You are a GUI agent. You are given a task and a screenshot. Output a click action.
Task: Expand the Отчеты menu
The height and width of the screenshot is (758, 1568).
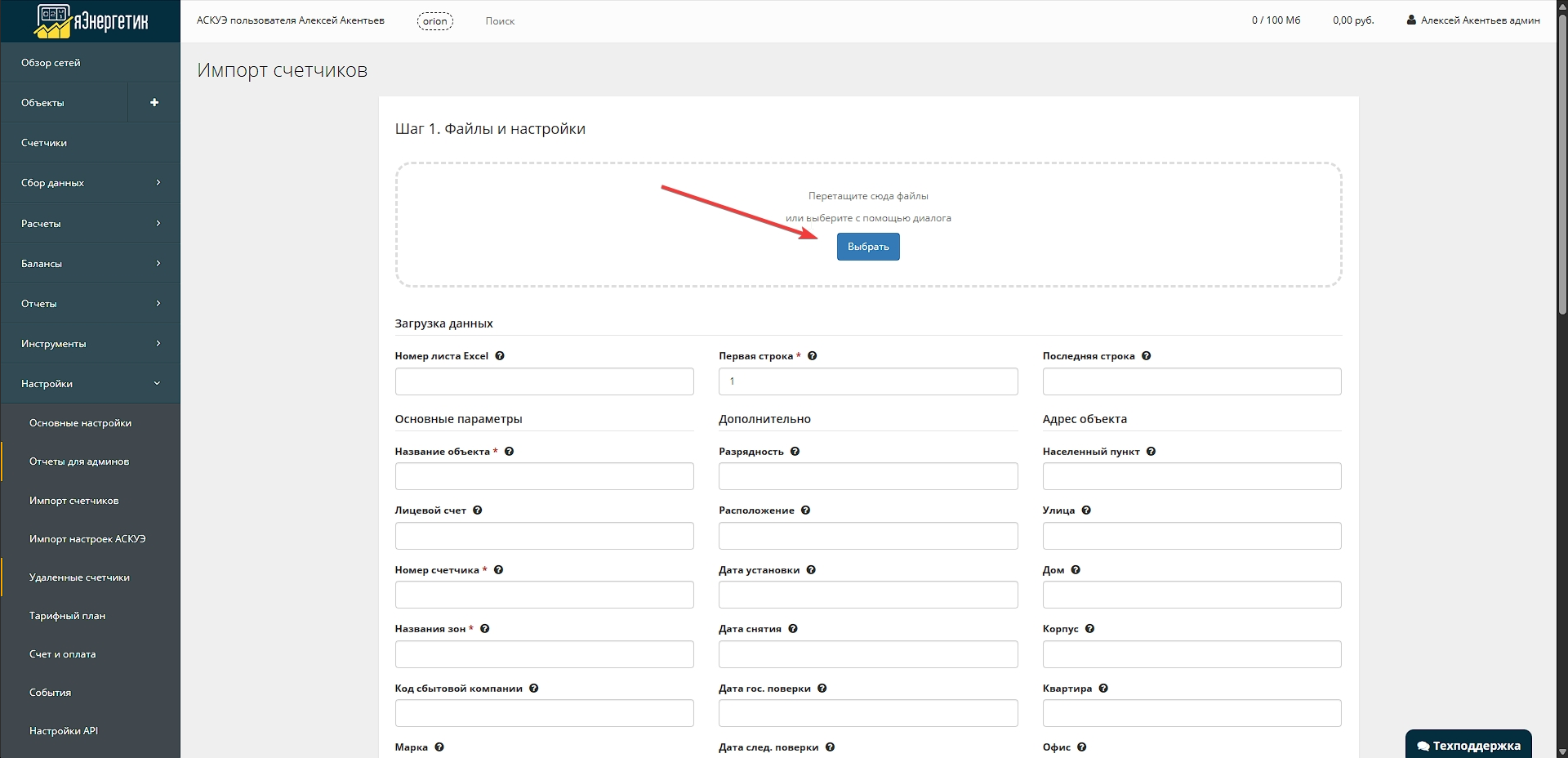tap(90, 304)
